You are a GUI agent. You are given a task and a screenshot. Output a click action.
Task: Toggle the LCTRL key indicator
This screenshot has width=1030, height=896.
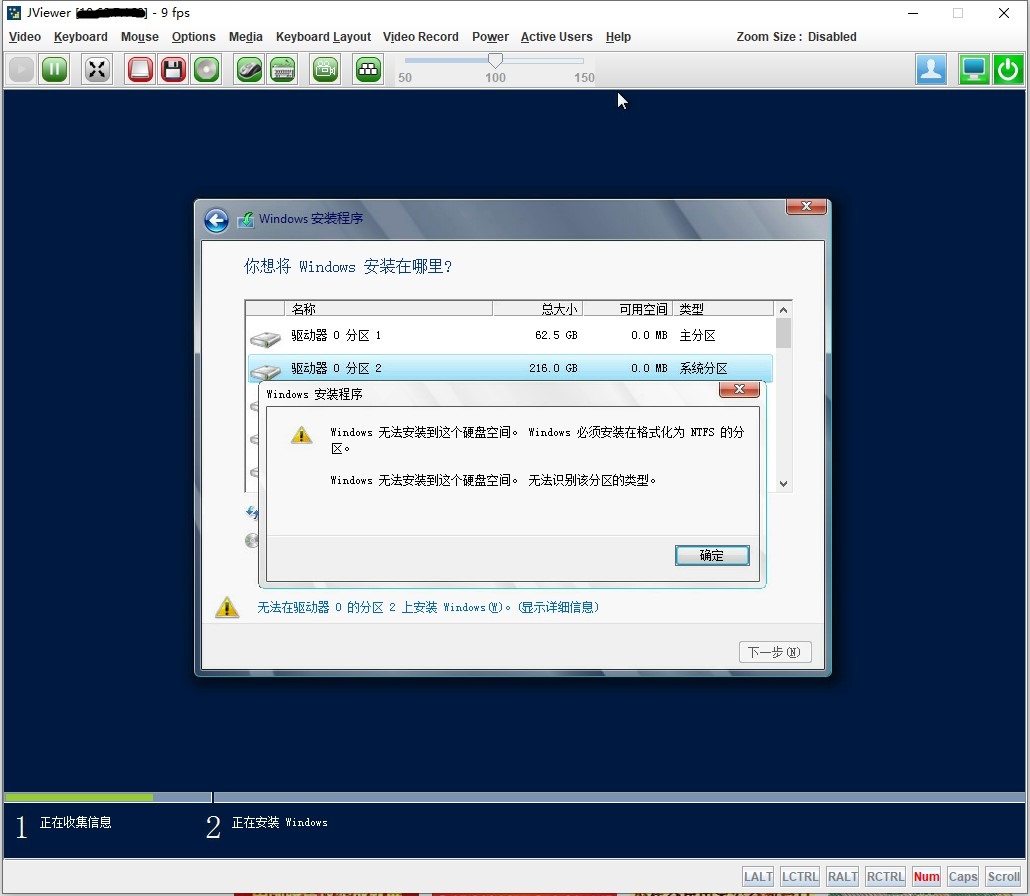pyautogui.click(x=799, y=876)
